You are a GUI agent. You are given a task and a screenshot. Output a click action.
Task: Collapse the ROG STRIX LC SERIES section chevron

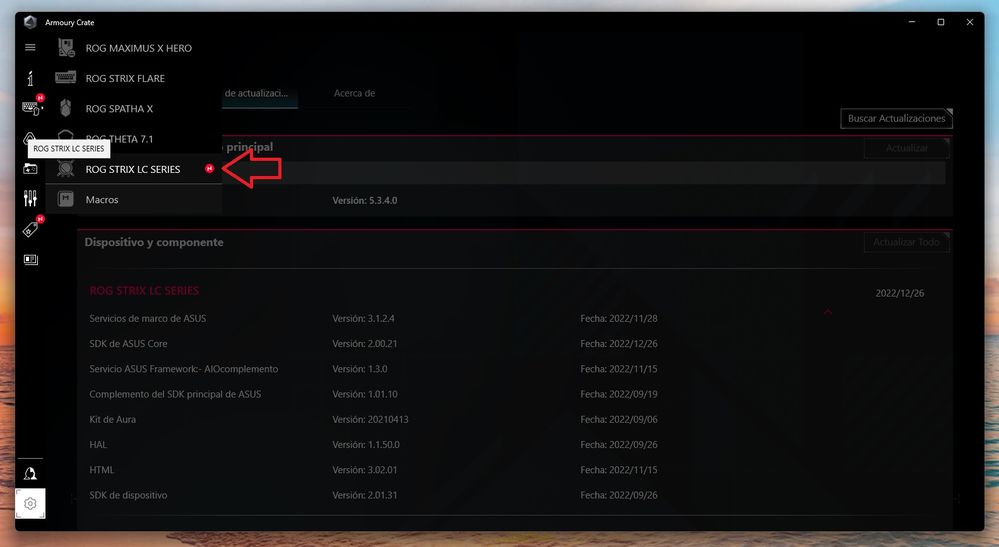pyautogui.click(x=828, y=311)
